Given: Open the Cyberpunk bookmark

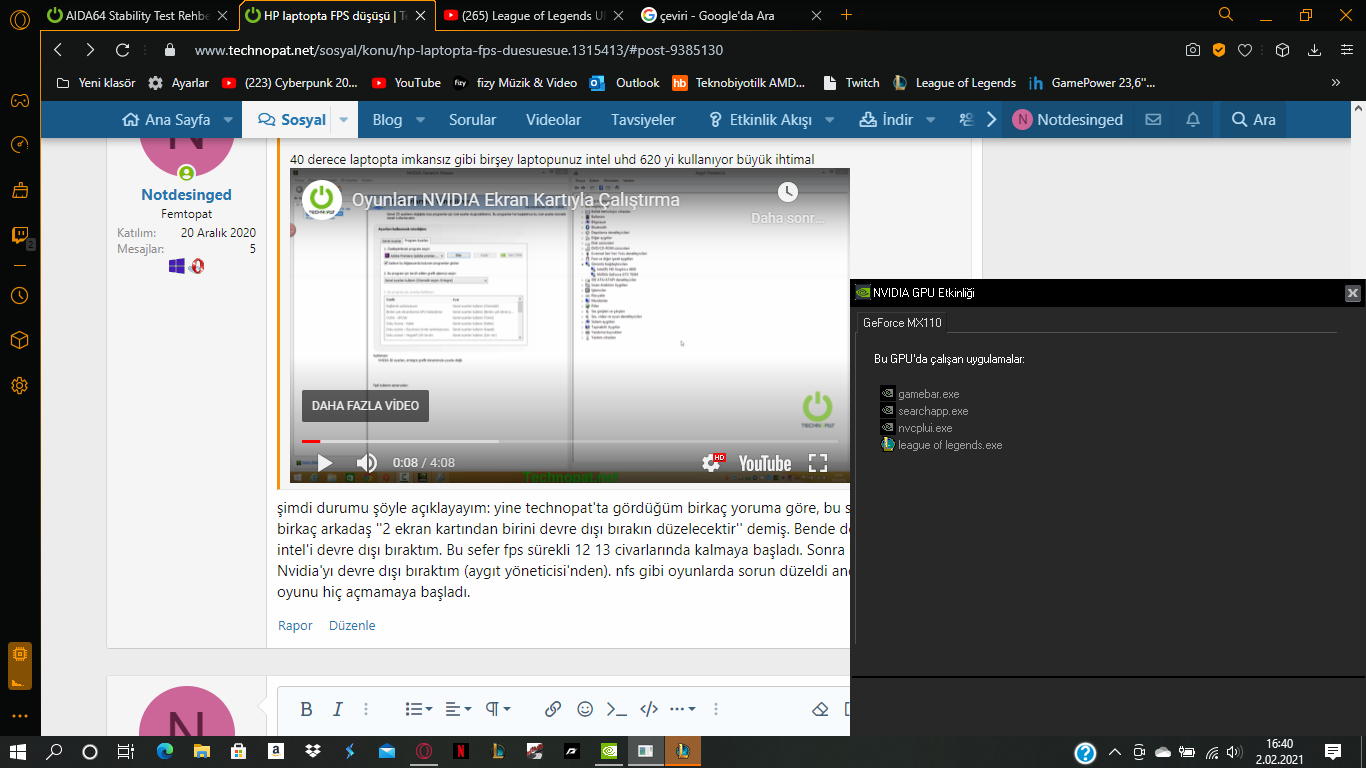Looking at the screenshot, I should pyautogui.click(x=289, y=83).
